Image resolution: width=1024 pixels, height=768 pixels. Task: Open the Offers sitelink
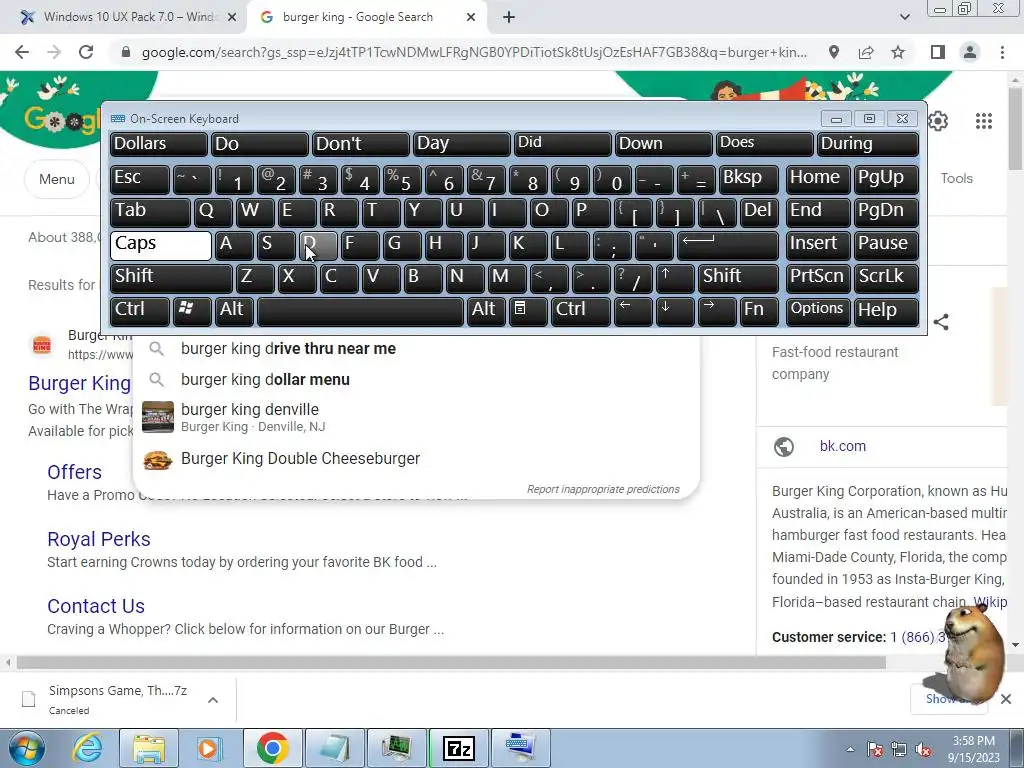click(74, 472)
